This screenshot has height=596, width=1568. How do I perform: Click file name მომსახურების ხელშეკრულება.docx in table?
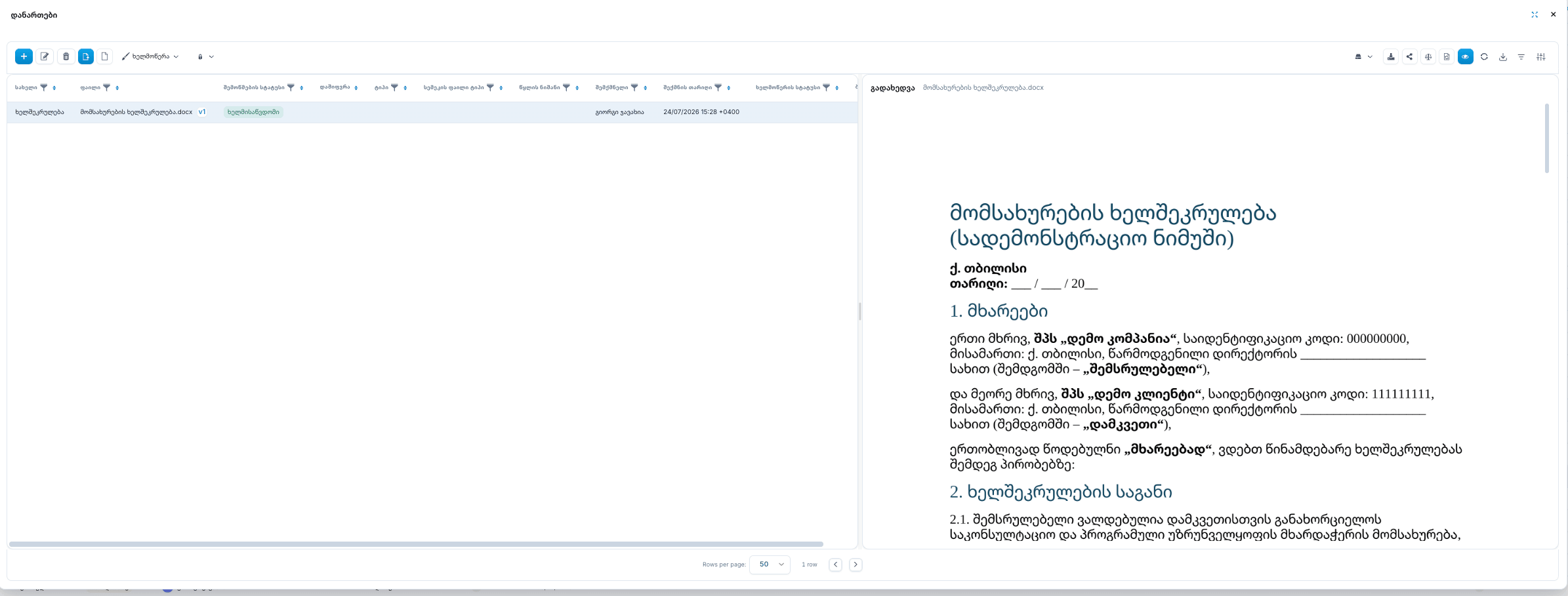pyautogui.click(x=136, y=112)
